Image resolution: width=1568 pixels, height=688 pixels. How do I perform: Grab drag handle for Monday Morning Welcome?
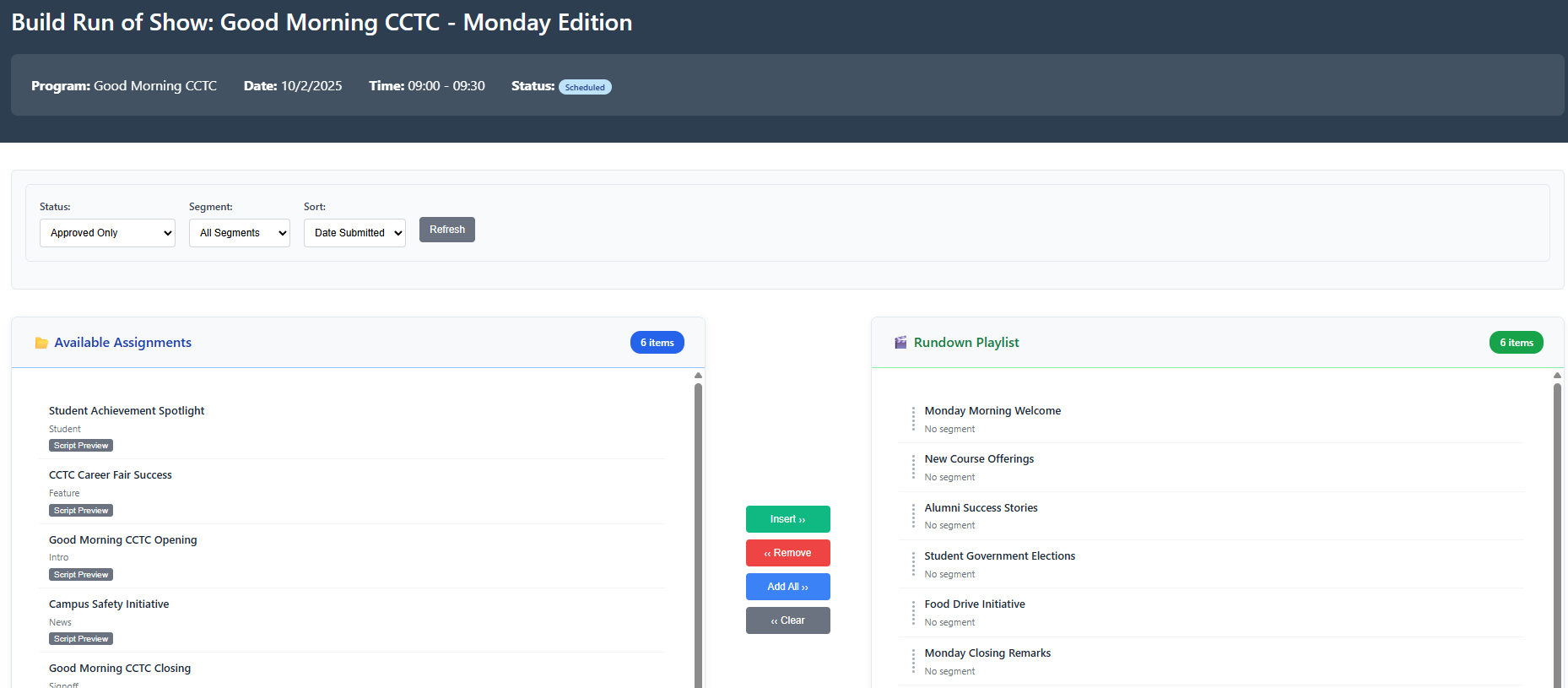click(913, 419)
